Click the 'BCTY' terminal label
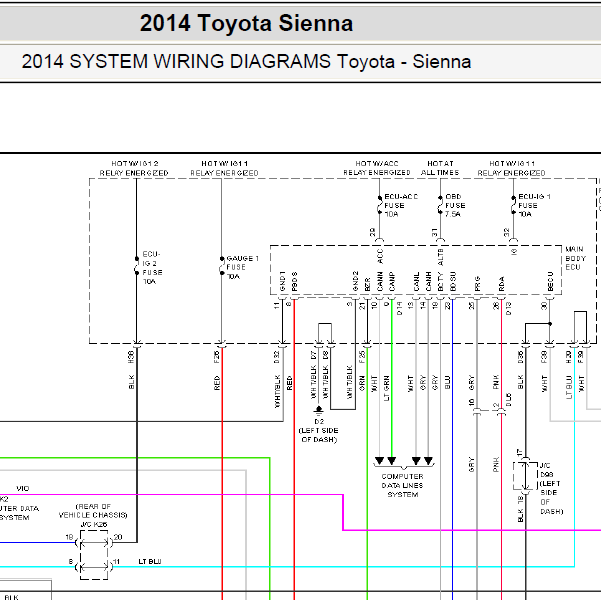 (440, 282)
